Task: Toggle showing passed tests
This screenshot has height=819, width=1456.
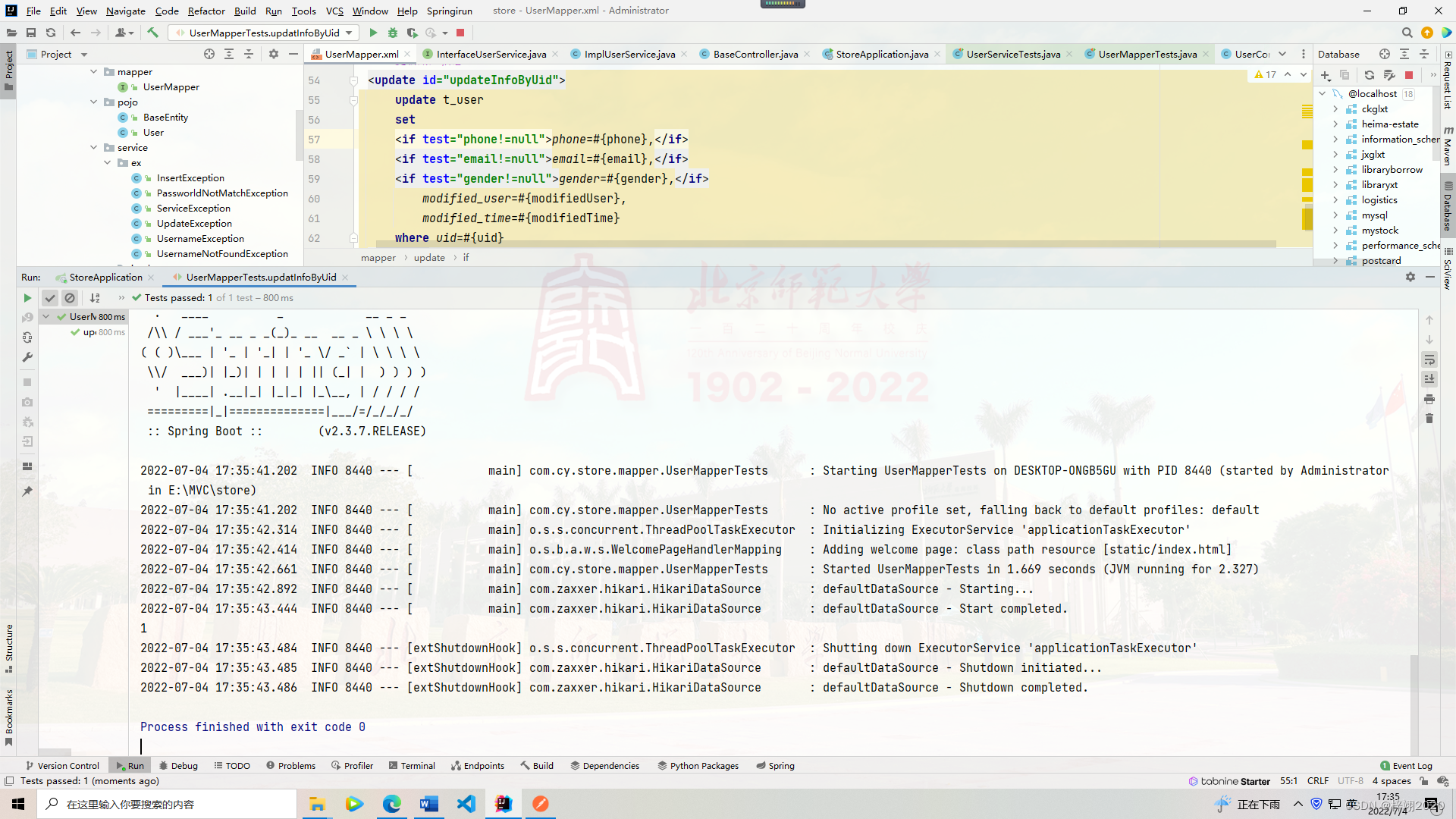Action: pos(50,297)
